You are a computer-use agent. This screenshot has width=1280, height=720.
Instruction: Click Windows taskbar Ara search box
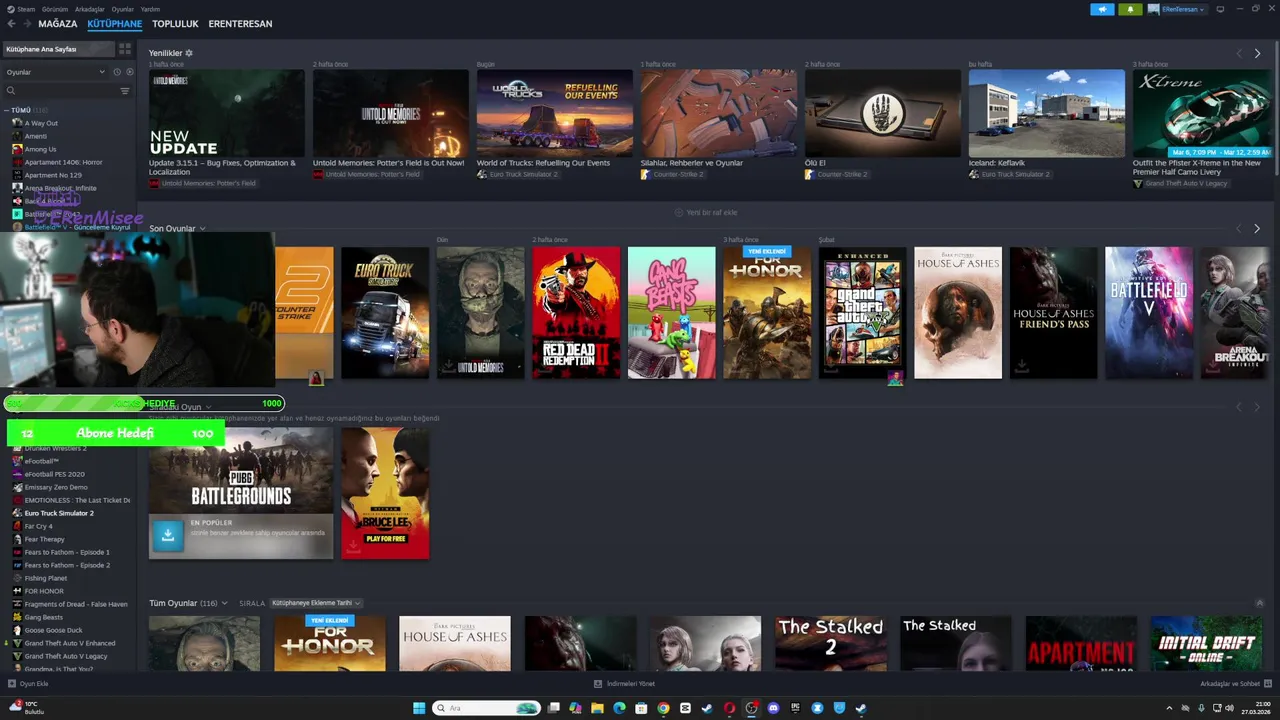pyautogui.click(x=487, y=708)
